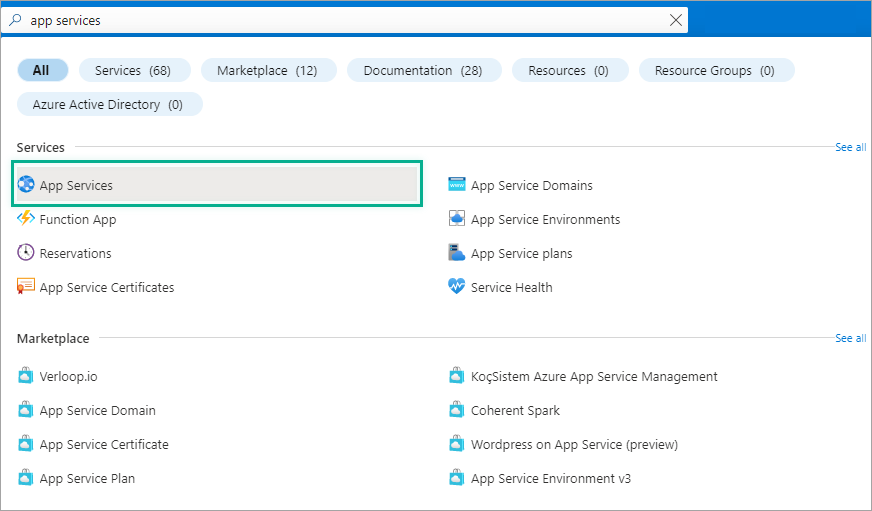
Task: Filter results by Documentation (28)
Action: pos(424,70)
